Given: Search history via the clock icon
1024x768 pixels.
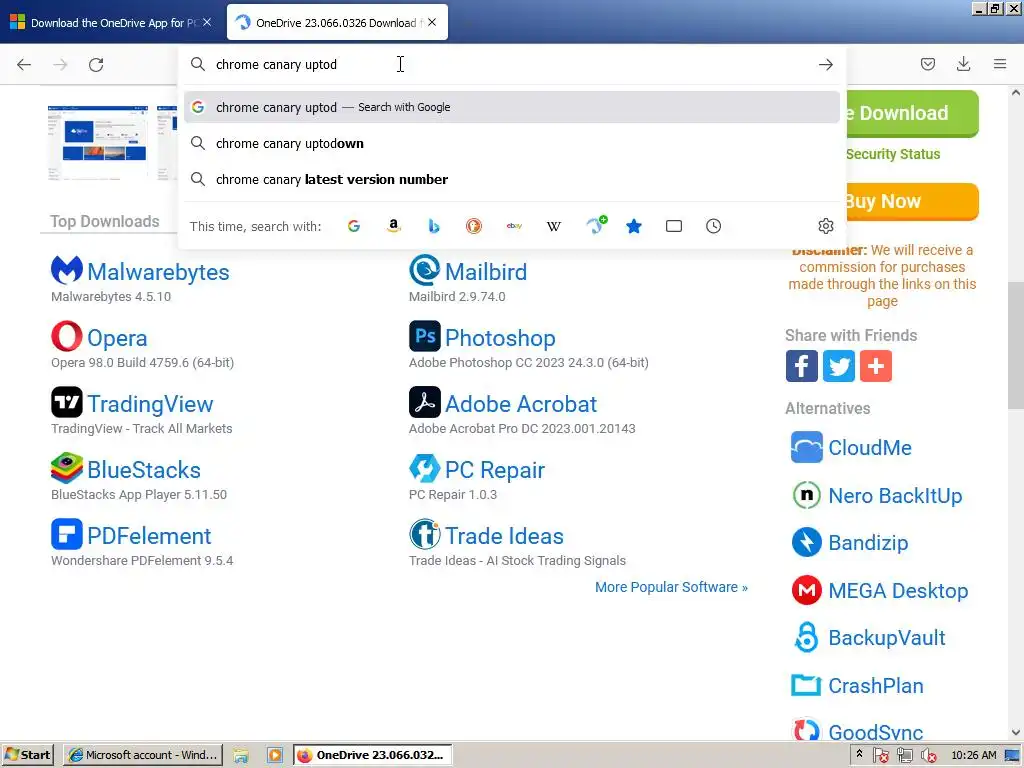Looking at the screenshot, I should click(713, 226).
